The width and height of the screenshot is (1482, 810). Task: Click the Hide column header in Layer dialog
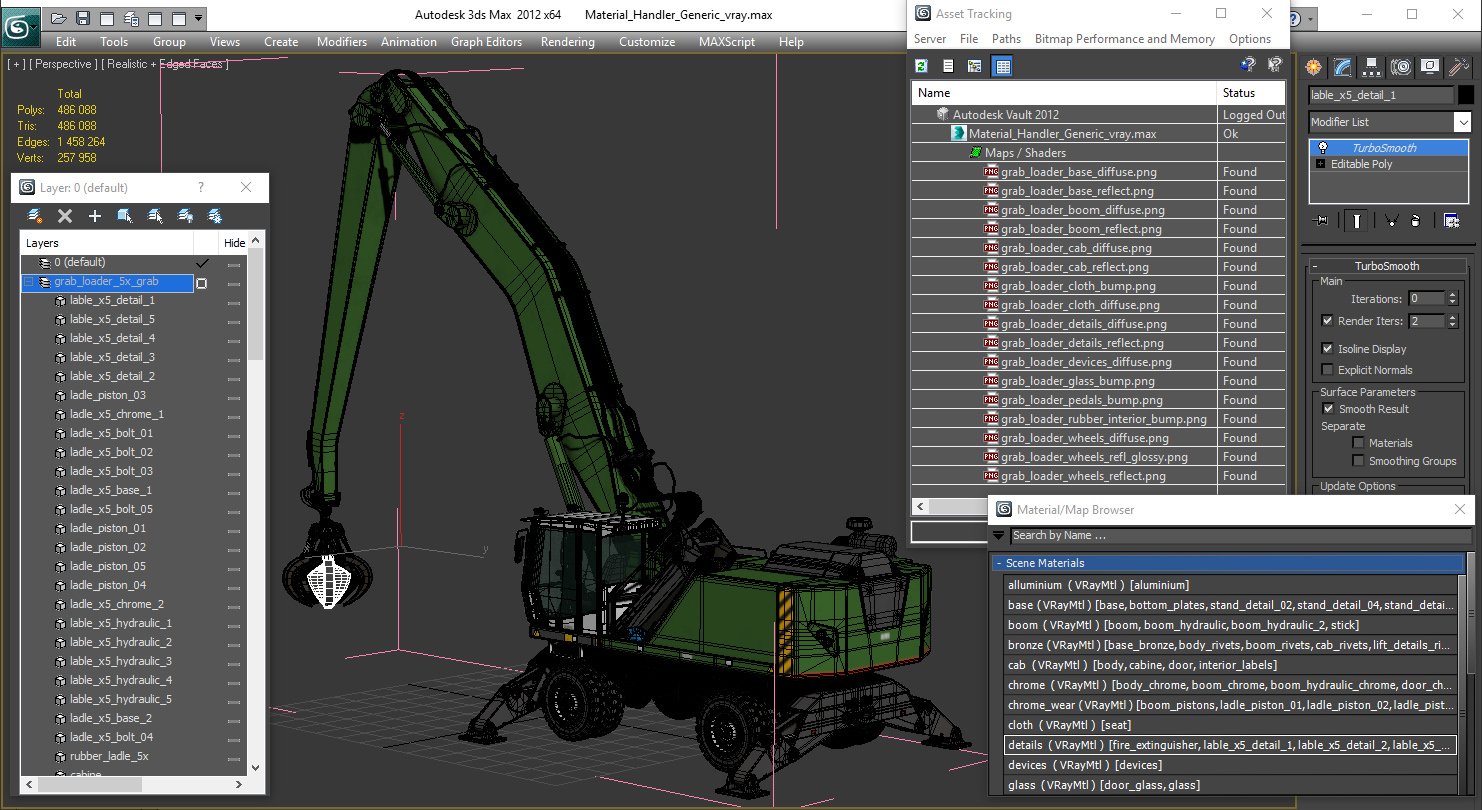coord(234,243)
